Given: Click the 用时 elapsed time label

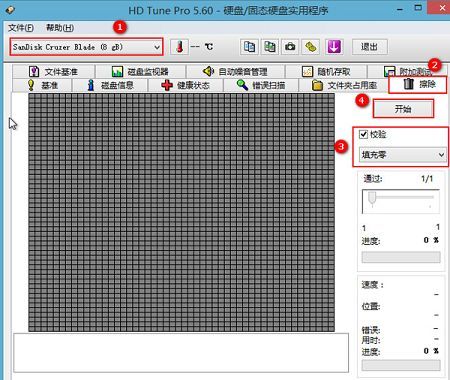Looking at the screenshot, I should [371, 340].
